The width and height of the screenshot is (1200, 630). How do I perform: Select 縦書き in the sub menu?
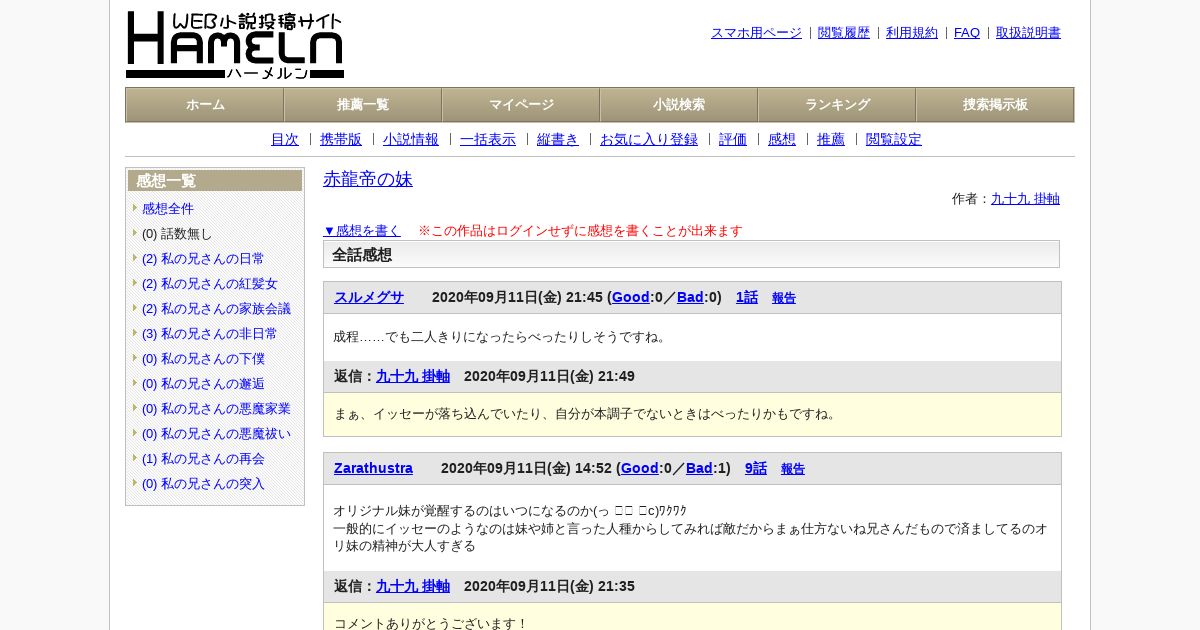tap(558, 139)
